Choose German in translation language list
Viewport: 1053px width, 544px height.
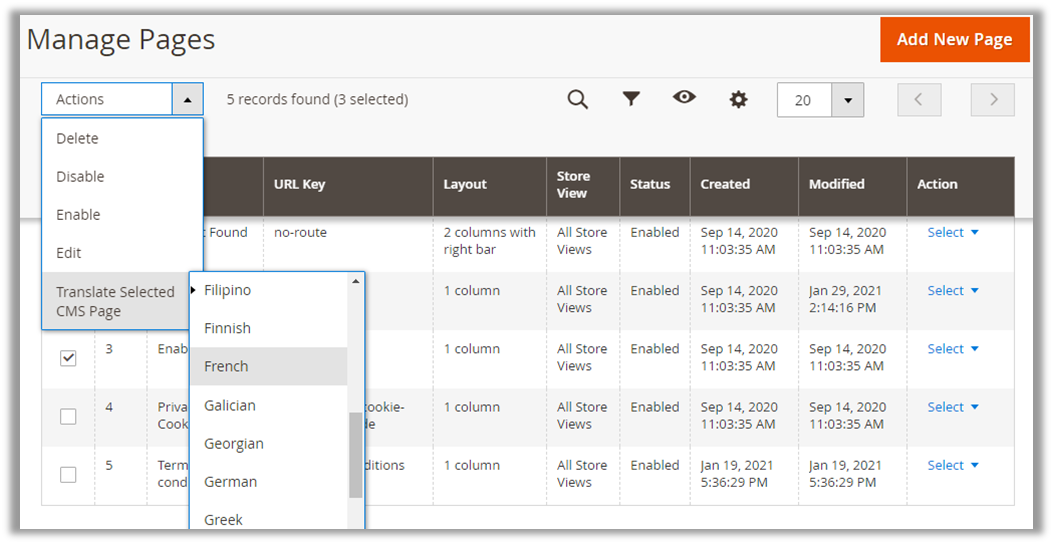pyautogui.click(x=230, y=482)
